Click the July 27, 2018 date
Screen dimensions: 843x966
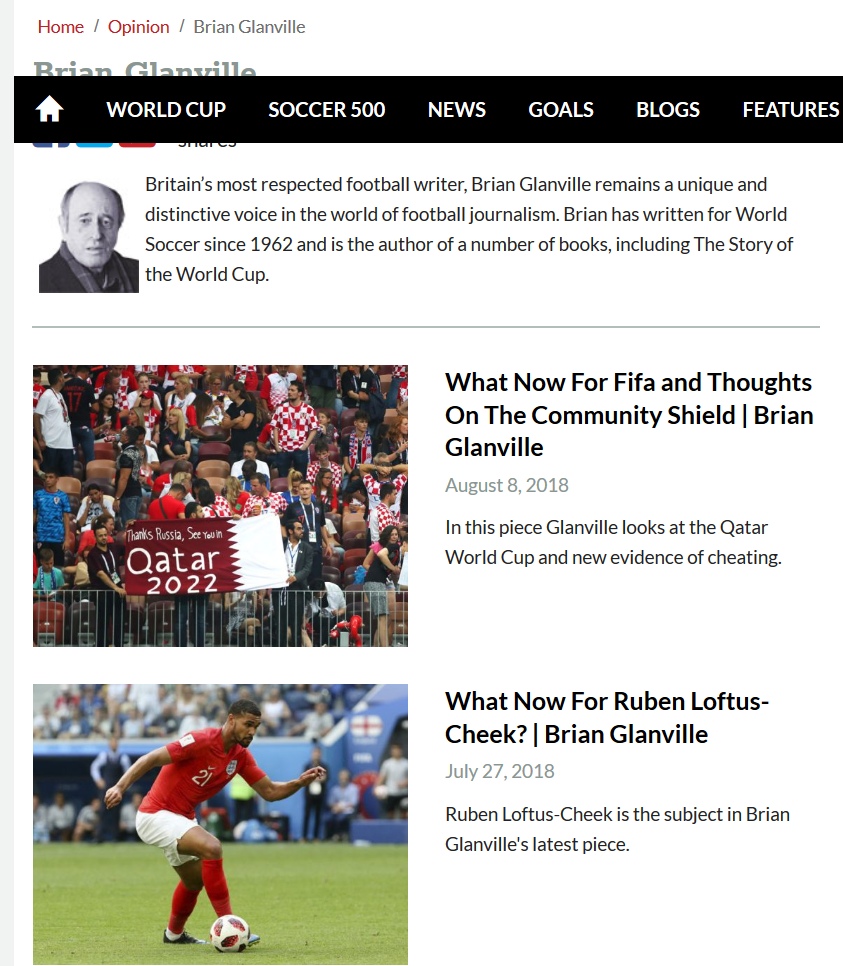(x=500, y=771)
